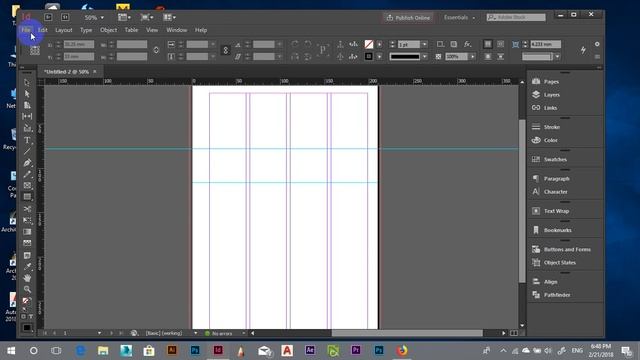Click the fill color swatch in control bar
The width and height of the screenshot is (640, 360).
[369, 44]
